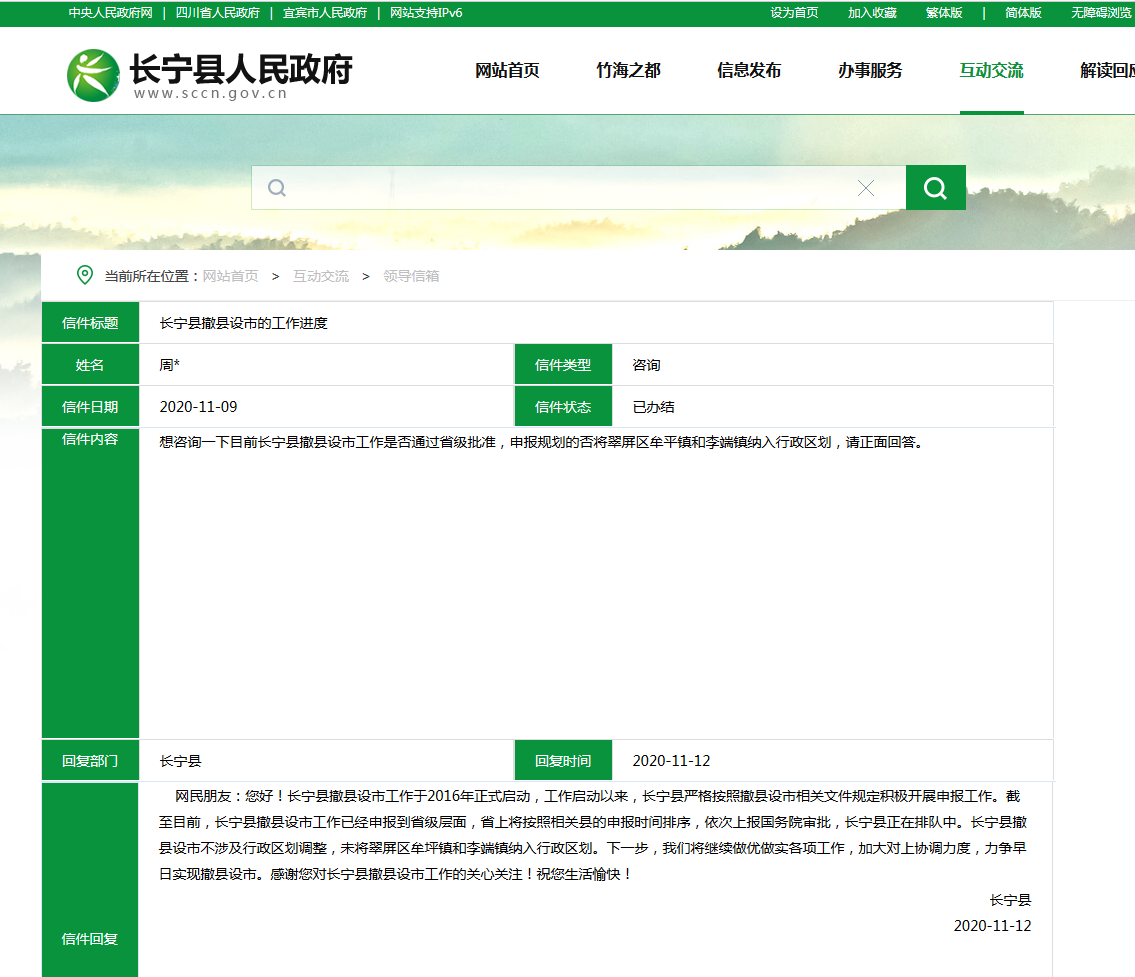Click the Changning County government logo
The image size is (1135, 977).
click(93, 75)
